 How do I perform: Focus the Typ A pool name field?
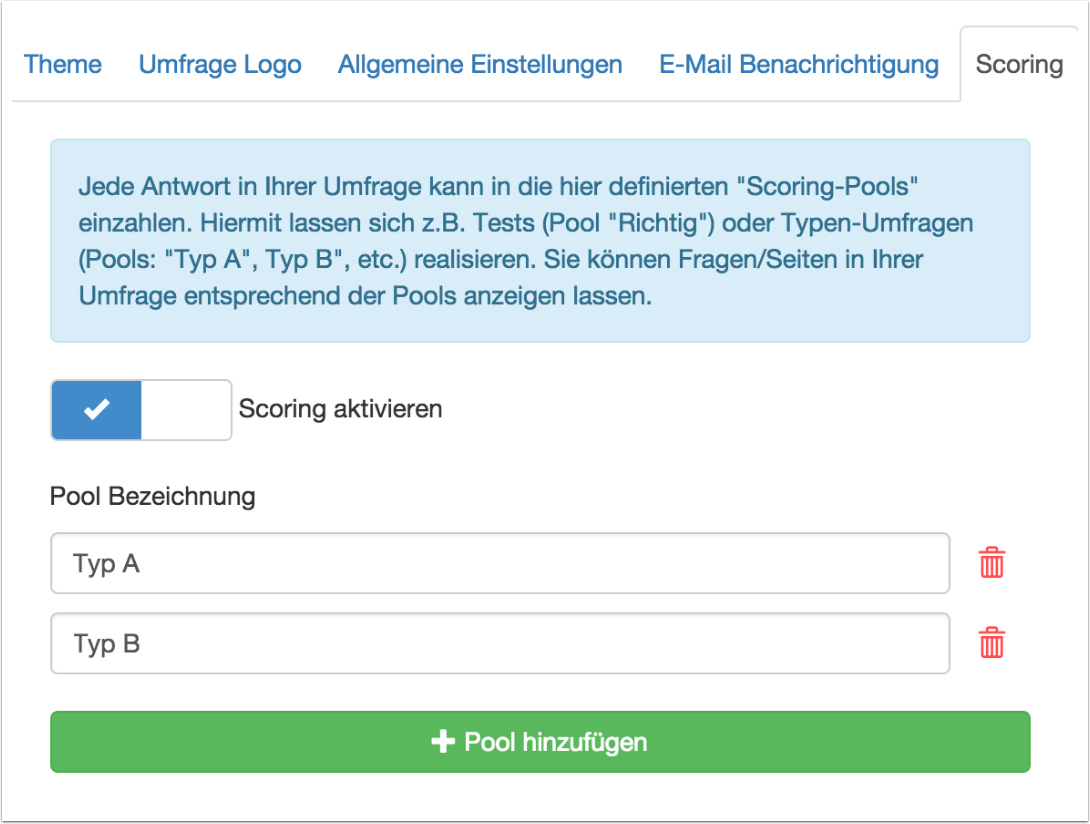click(x=499, y=563)
